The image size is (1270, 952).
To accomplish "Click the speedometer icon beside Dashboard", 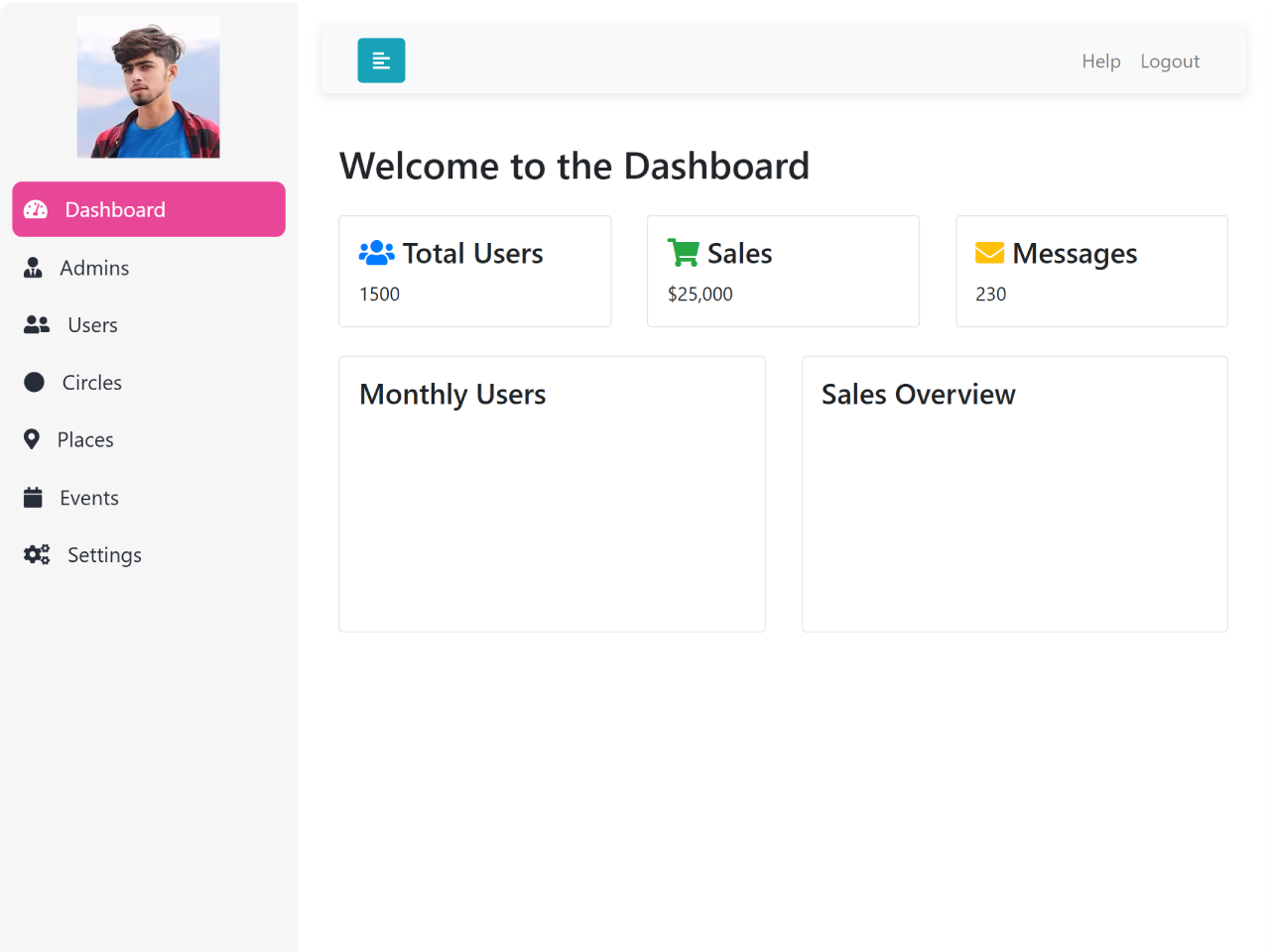I will (x=36, y=209).
